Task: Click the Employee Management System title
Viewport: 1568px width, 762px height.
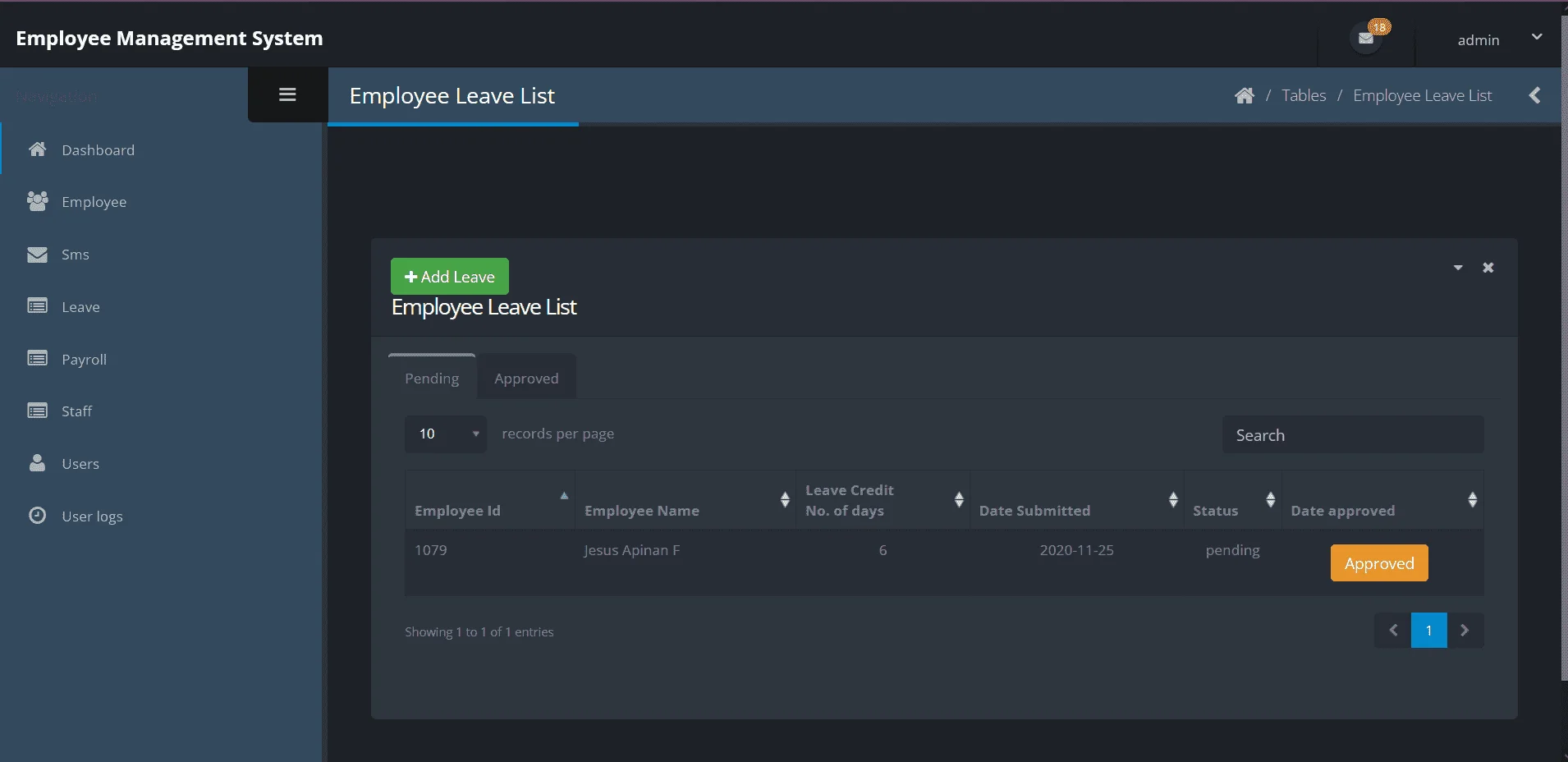Action: click(x=169, y=39)
